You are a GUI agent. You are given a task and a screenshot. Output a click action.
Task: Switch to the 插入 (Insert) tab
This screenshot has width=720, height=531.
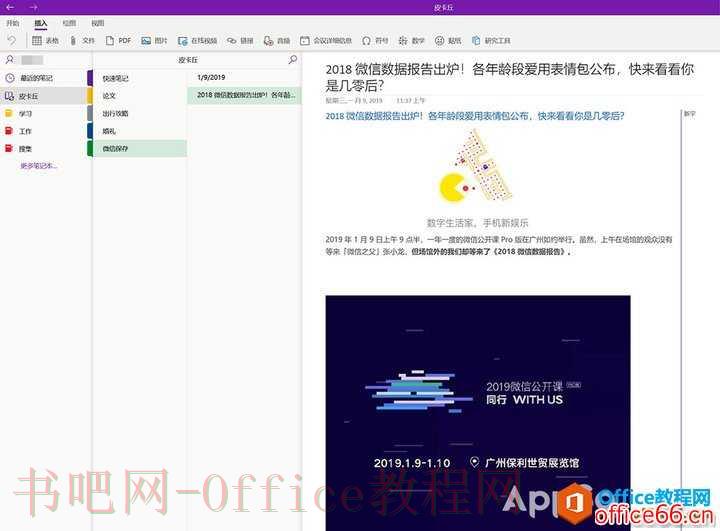(x=41, y=23)
